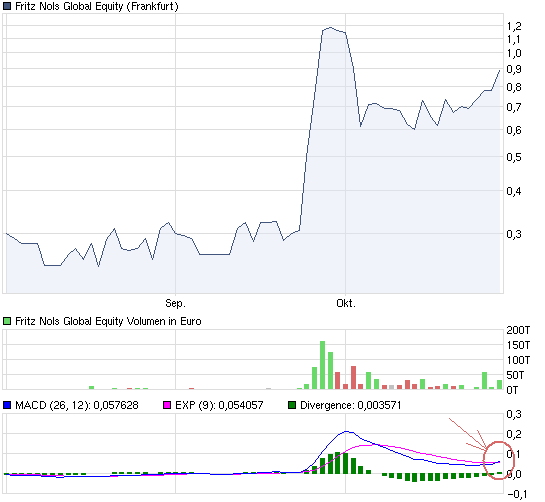Click the 100T volume axis label

[x=518, y=360]
